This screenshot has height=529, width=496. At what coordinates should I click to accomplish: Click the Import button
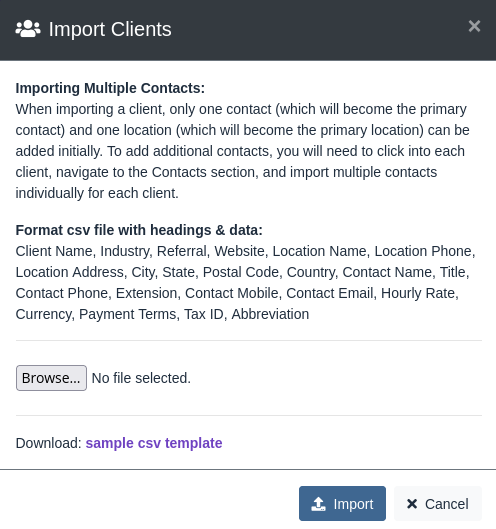(342, 504)
